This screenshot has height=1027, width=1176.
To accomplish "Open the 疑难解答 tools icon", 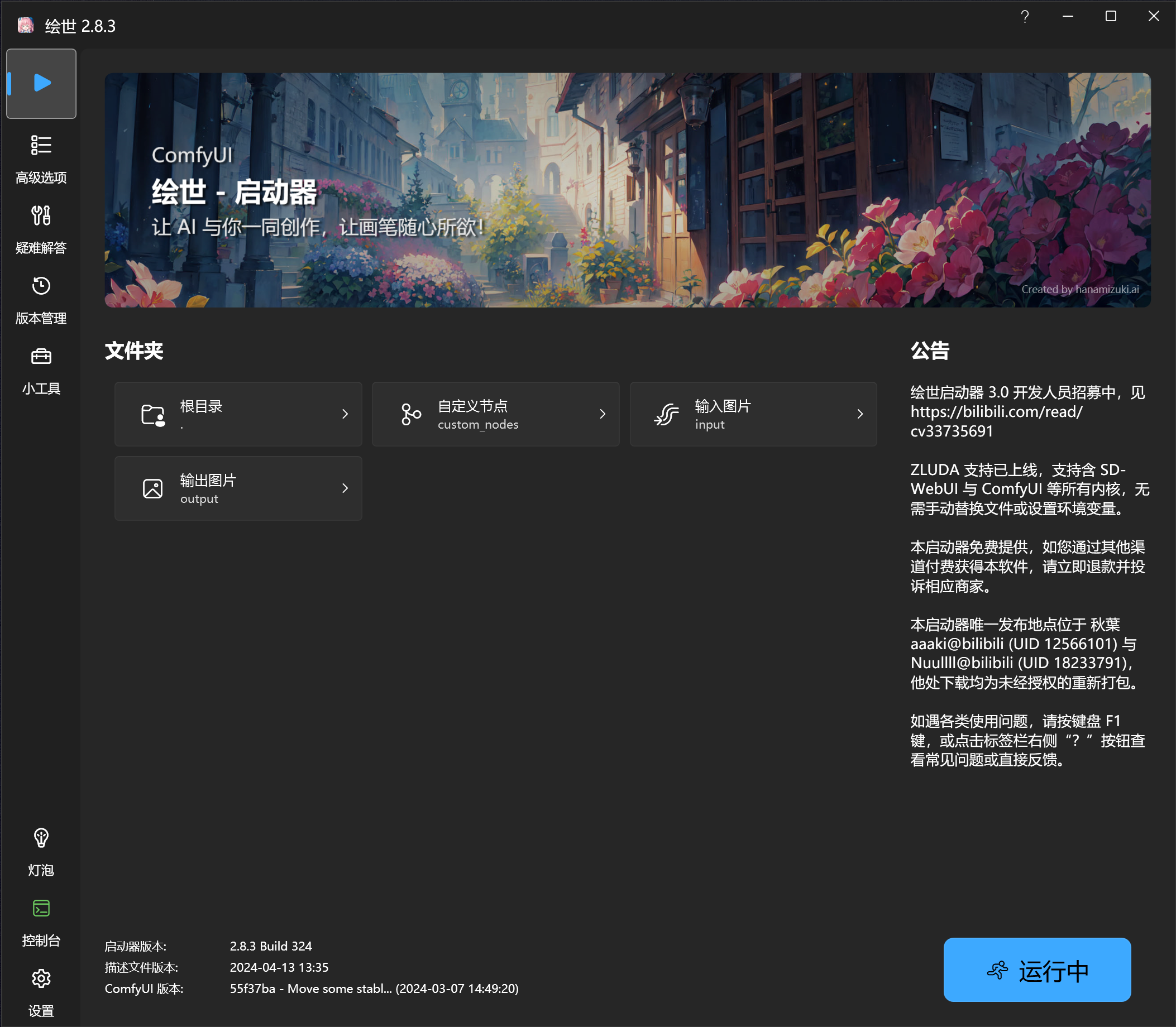I will click(x=41, y=215).
